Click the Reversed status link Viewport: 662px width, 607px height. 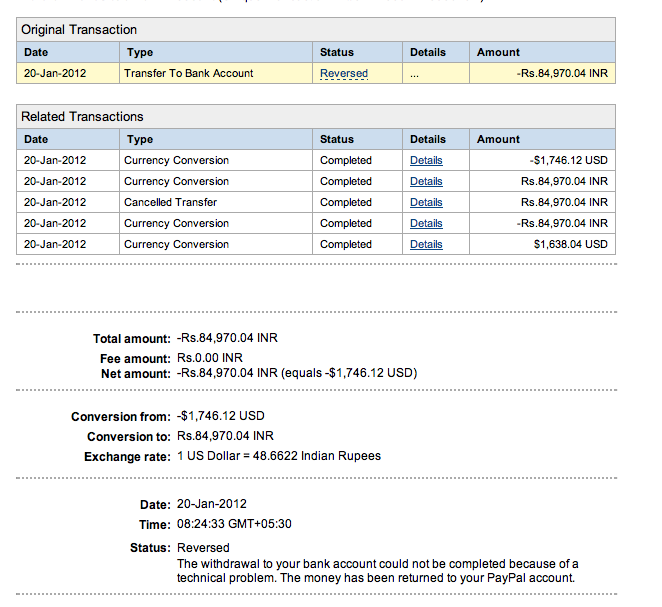coord(344,73)
